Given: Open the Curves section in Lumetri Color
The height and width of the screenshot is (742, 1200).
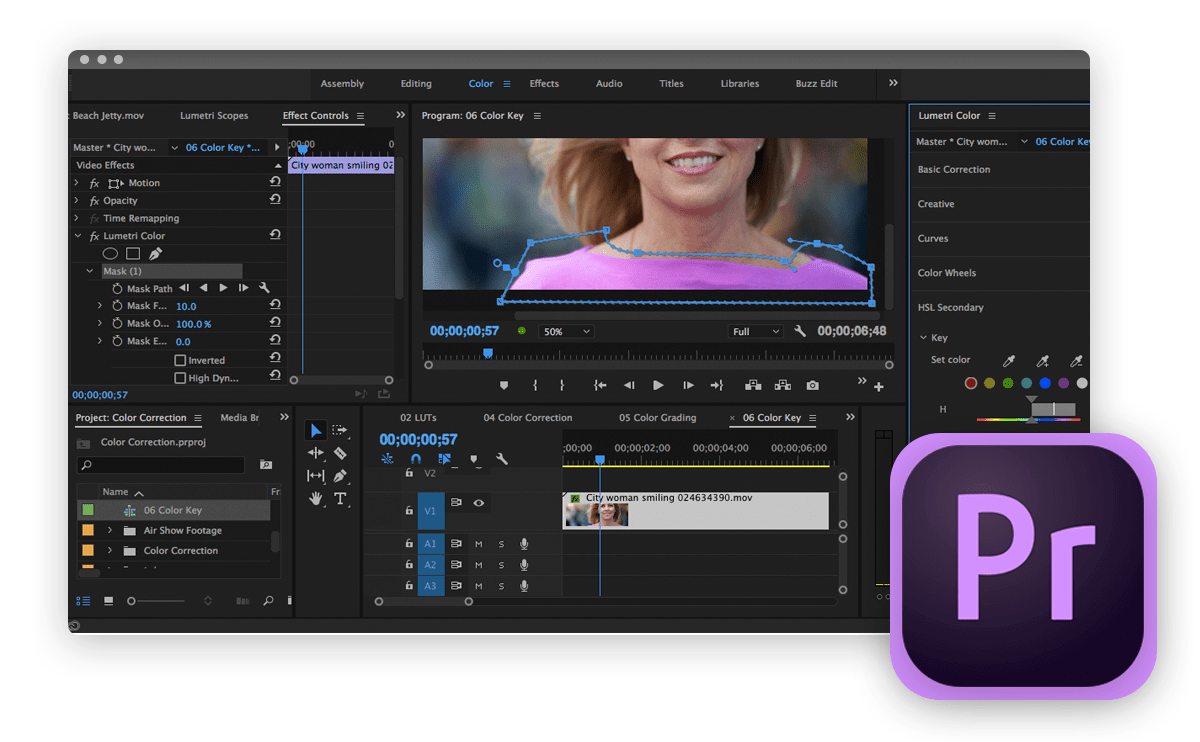Looking at the screenshot, I should pos(933,238).
